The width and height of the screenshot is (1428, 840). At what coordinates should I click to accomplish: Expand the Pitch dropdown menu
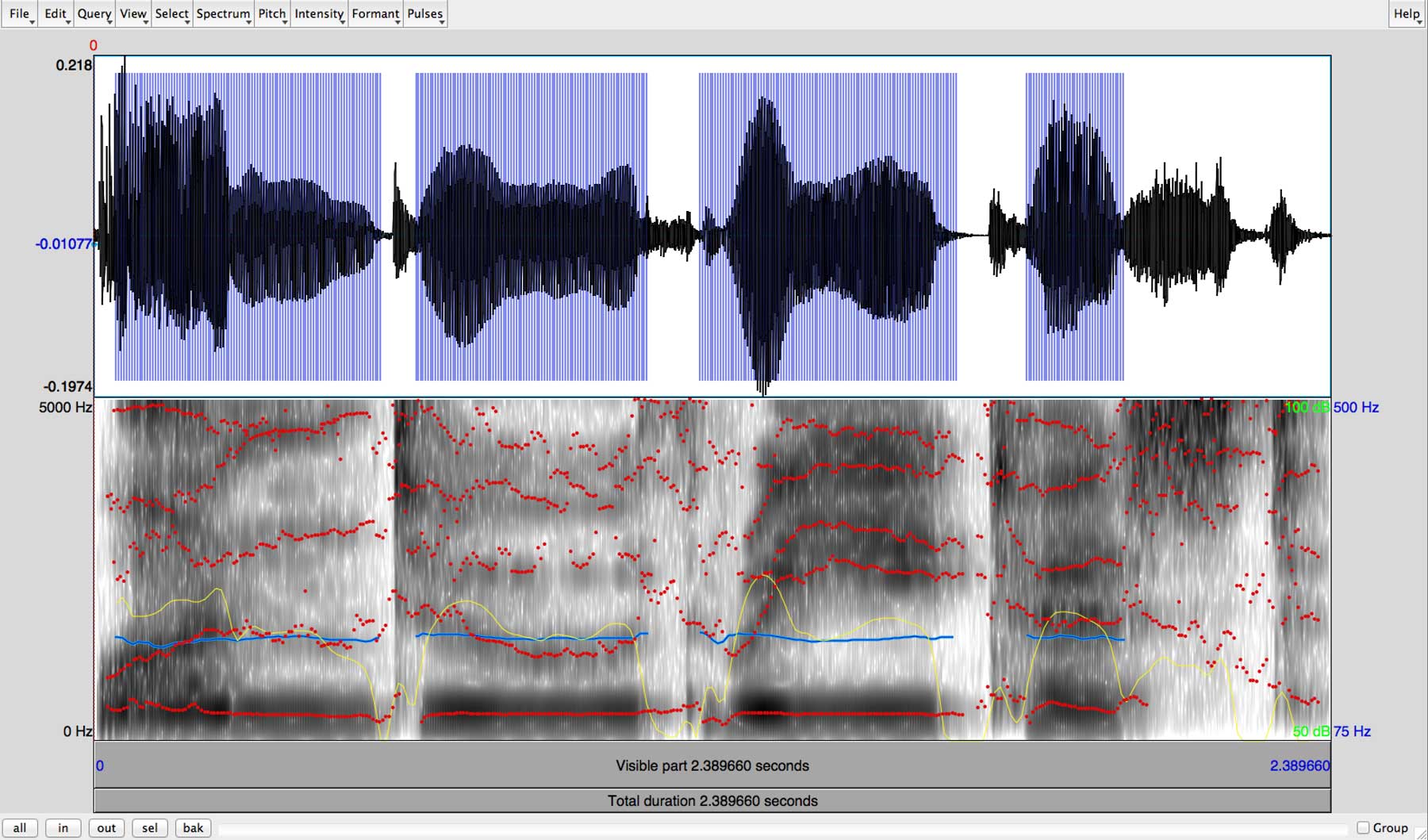pos(272,14)
